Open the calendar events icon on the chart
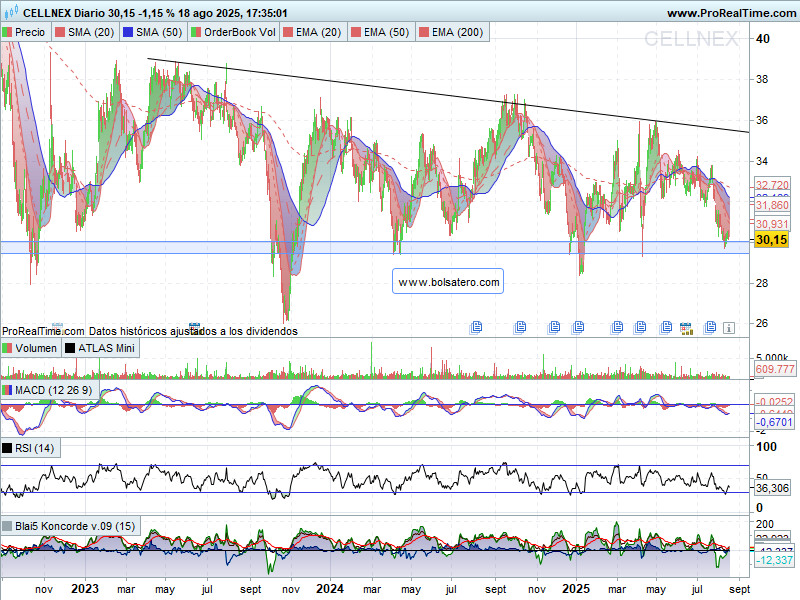Screen dimensions: 800x600 687,327
